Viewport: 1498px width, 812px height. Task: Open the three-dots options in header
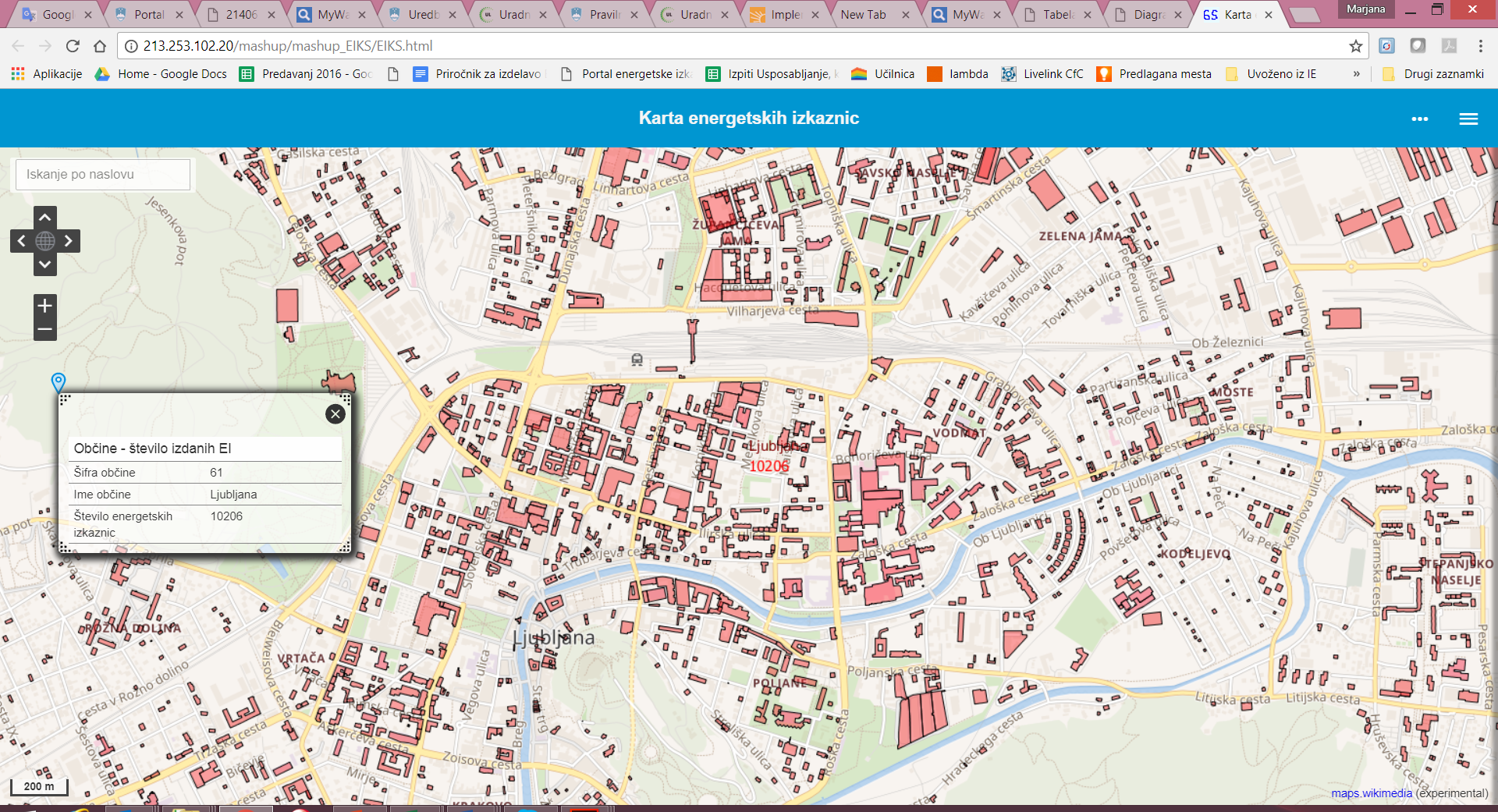point(1419,119)
